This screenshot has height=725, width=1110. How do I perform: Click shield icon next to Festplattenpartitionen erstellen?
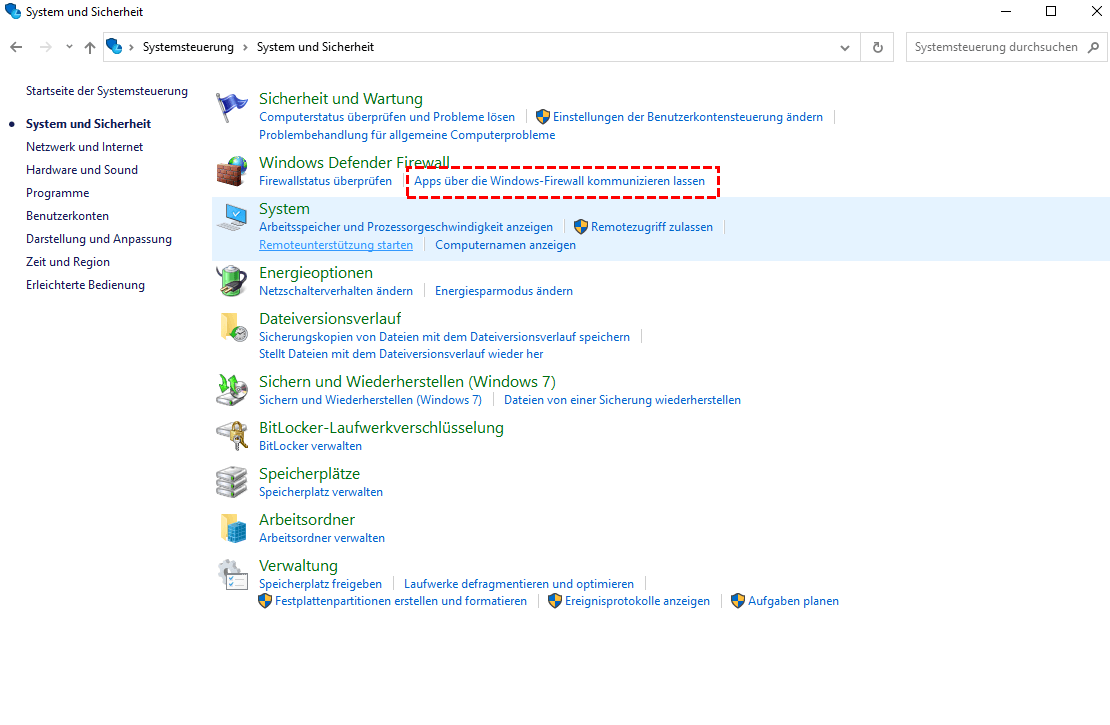click(265, 601)
